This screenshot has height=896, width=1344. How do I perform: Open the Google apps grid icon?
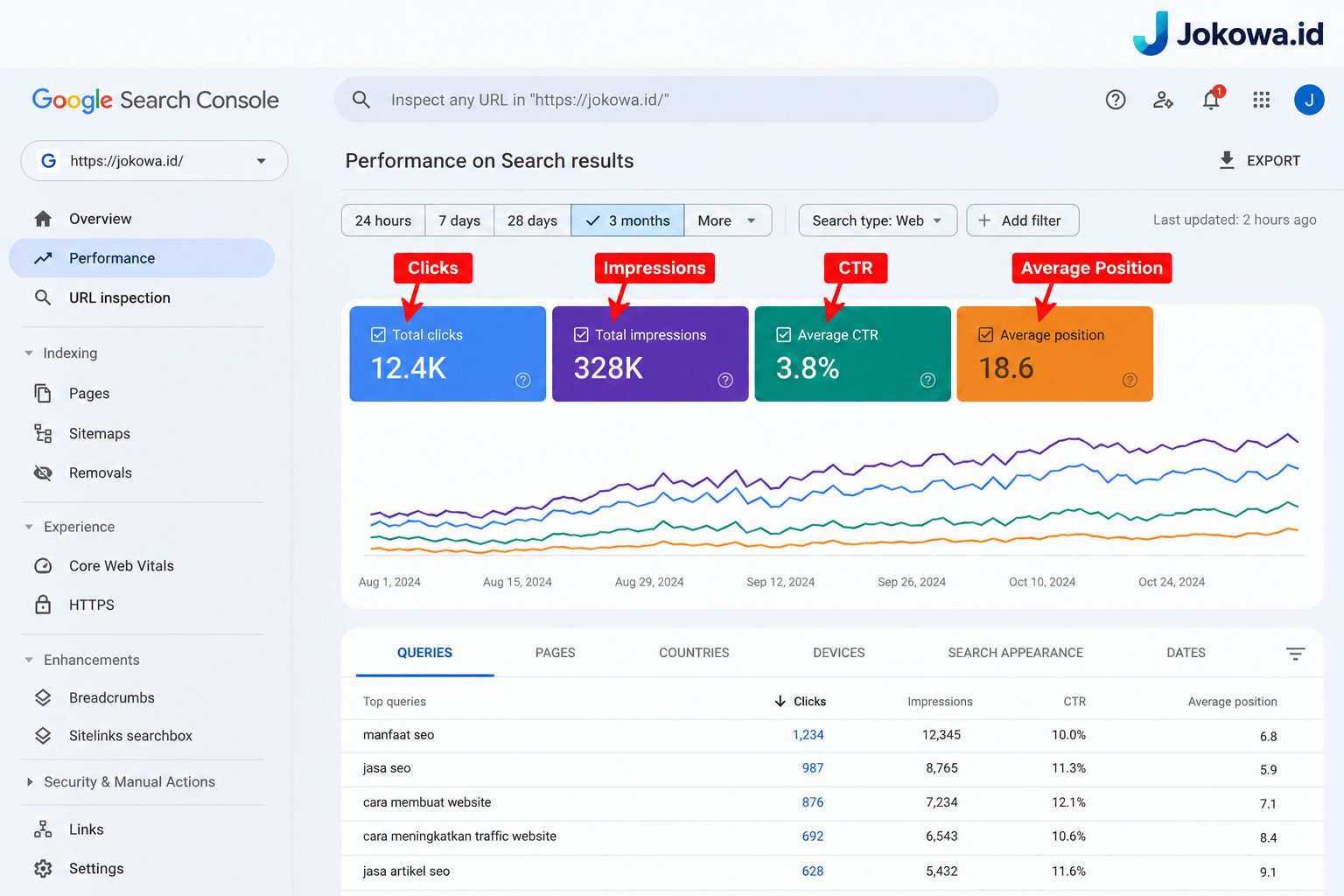click(1261, 100)
